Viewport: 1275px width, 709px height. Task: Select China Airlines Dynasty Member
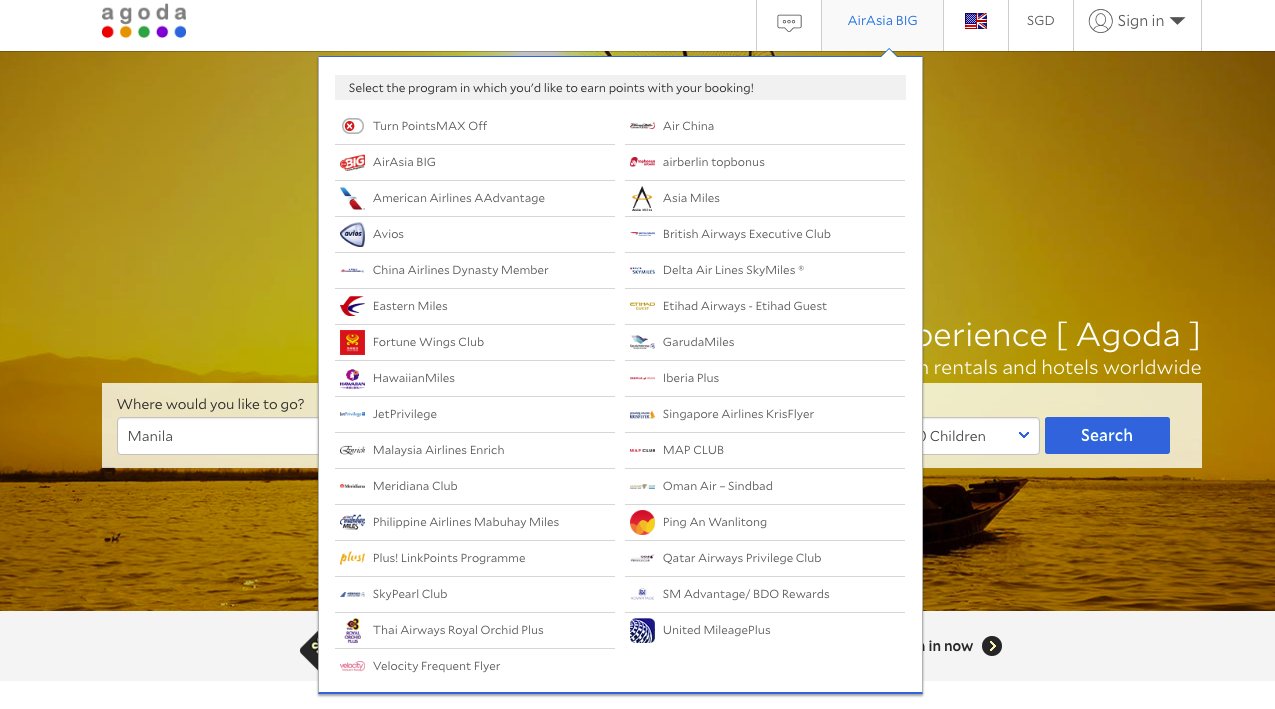475,270
